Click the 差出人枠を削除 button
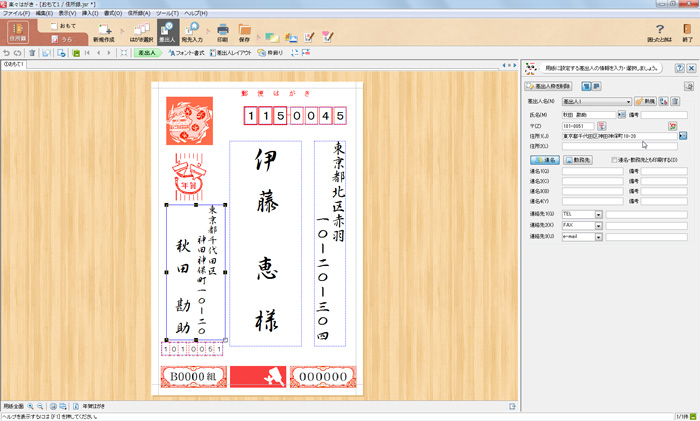The height and width of the screenshot is (421, 700). tap(549, 87)
